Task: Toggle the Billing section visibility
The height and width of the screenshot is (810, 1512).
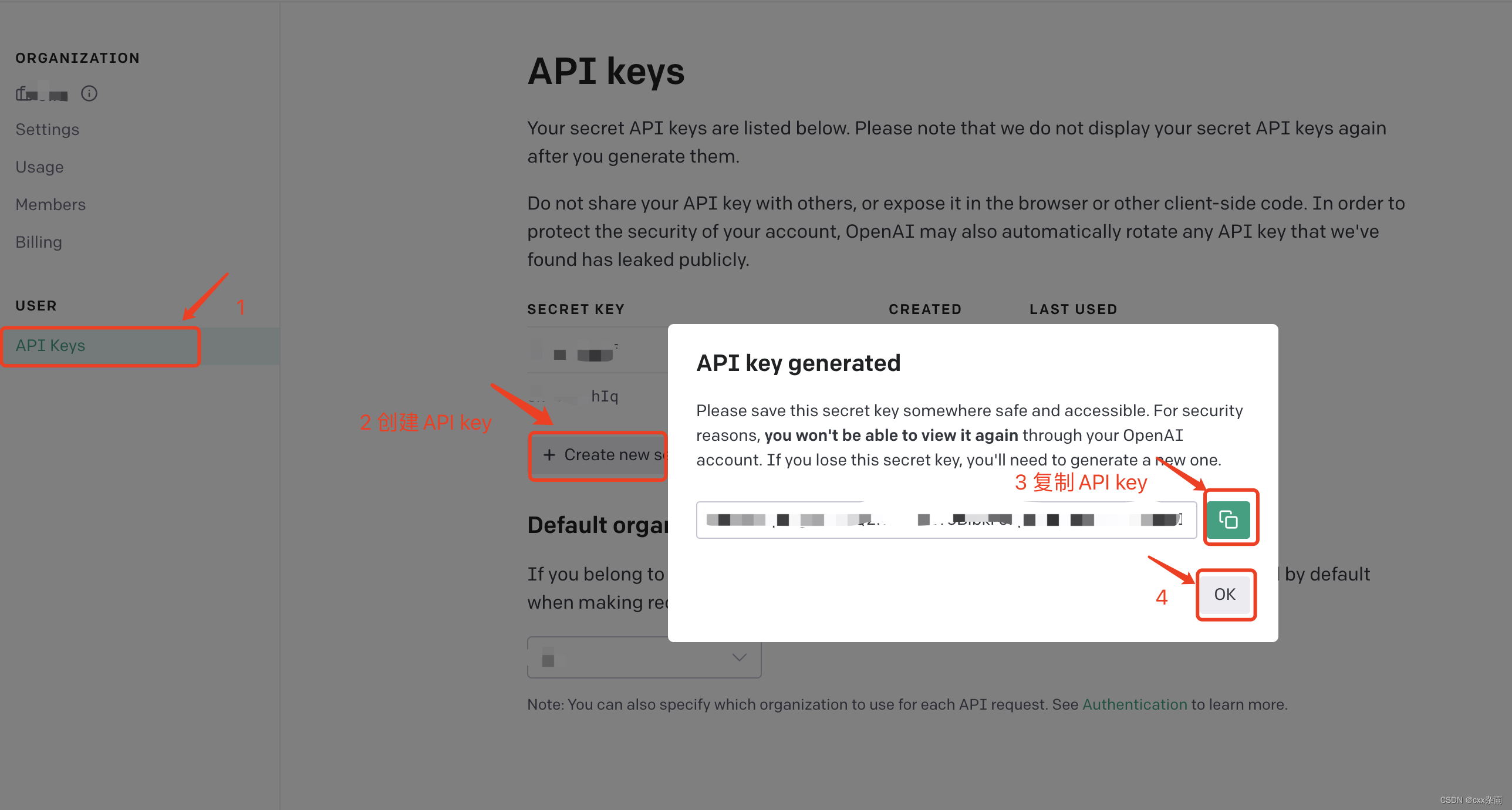Action: 39,241
